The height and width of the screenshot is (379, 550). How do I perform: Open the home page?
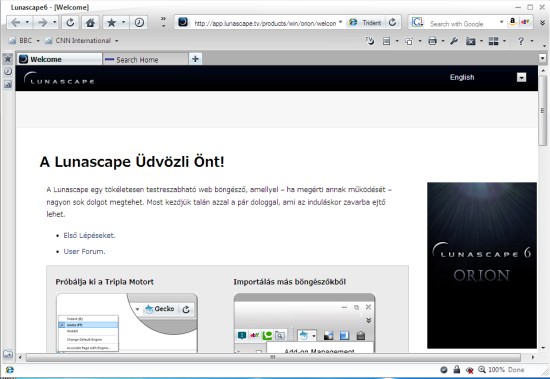(90, 23)
